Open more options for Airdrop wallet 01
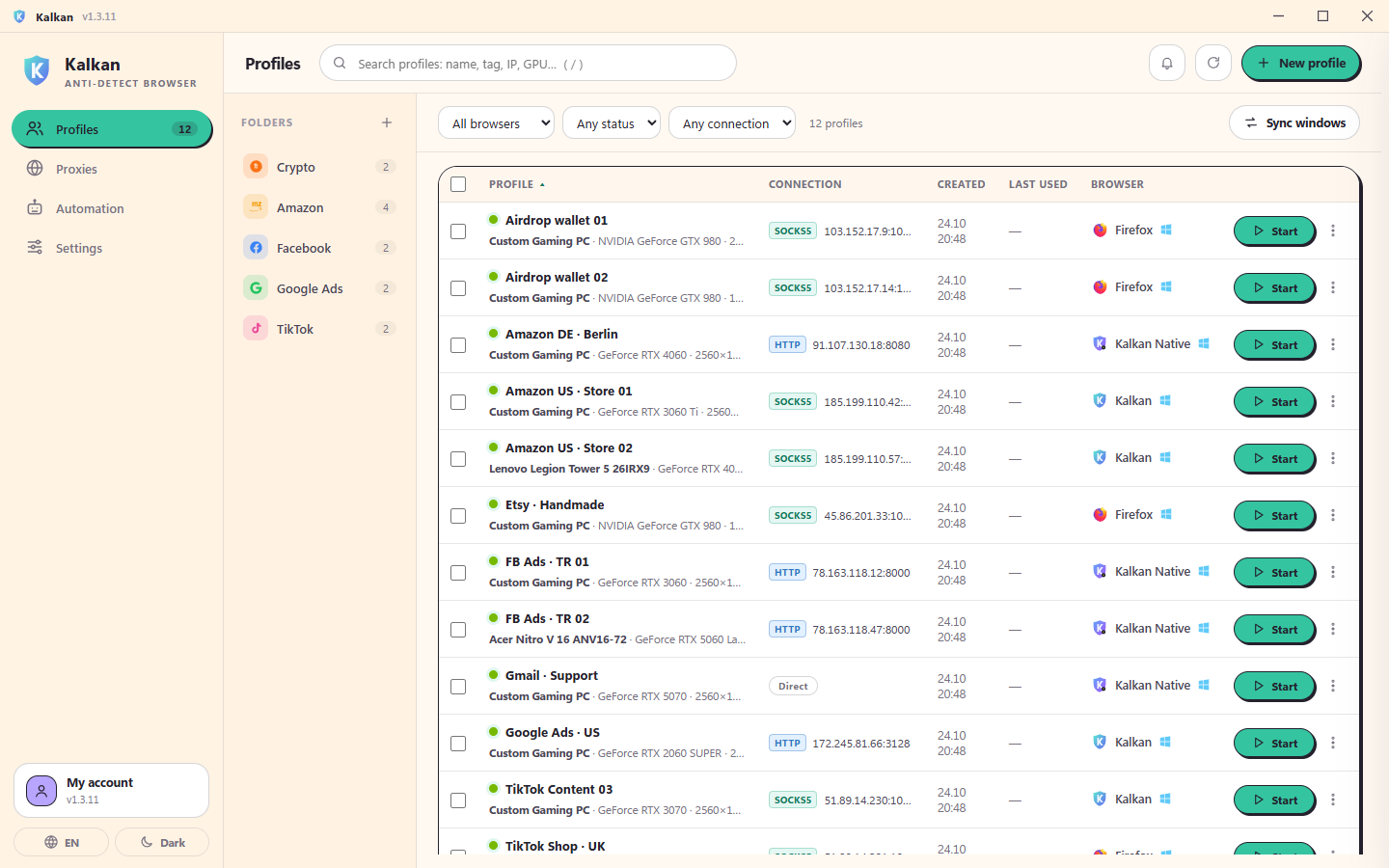The width and height of the screenshot is (1389, 868). [1333, 231]
